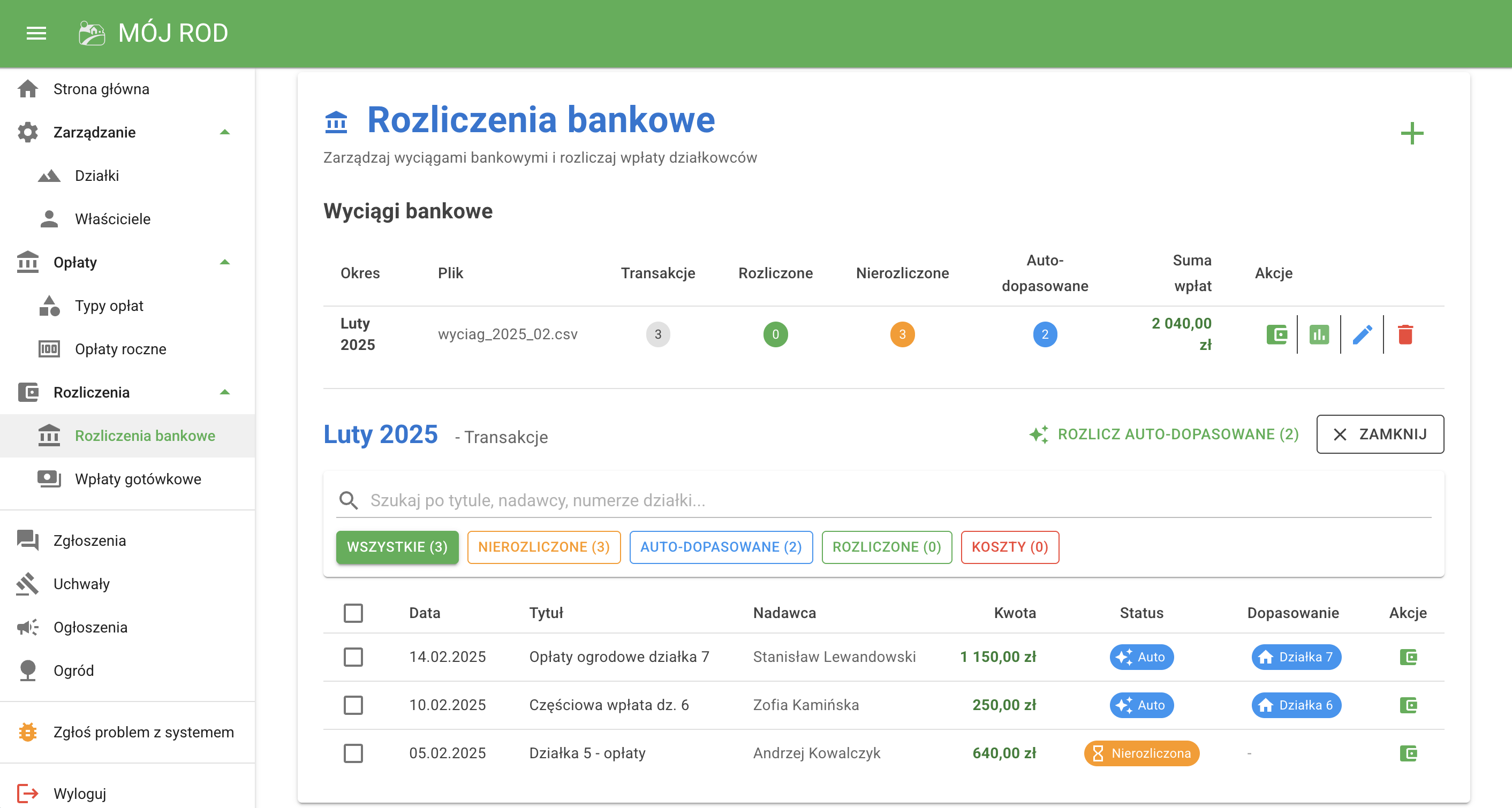Click the Działka 7 match badge

[1297, 657]
